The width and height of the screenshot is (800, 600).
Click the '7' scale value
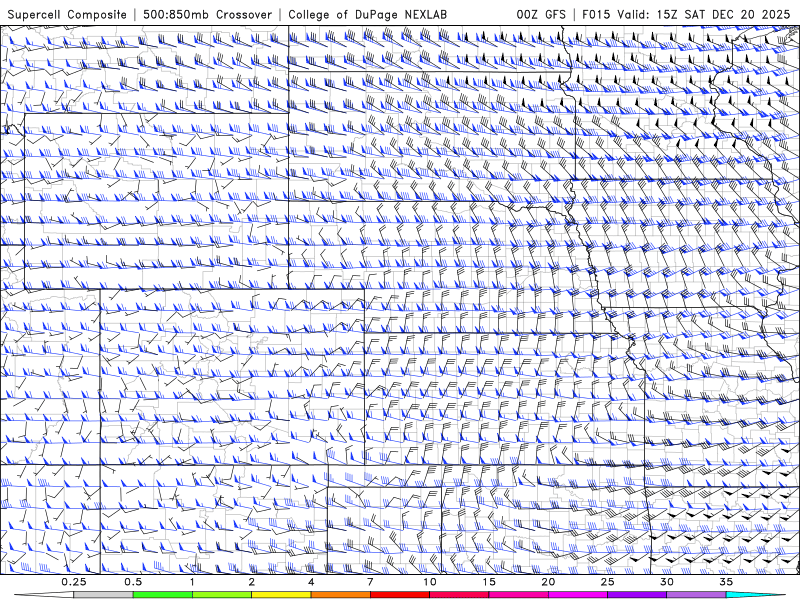(370, 582)
